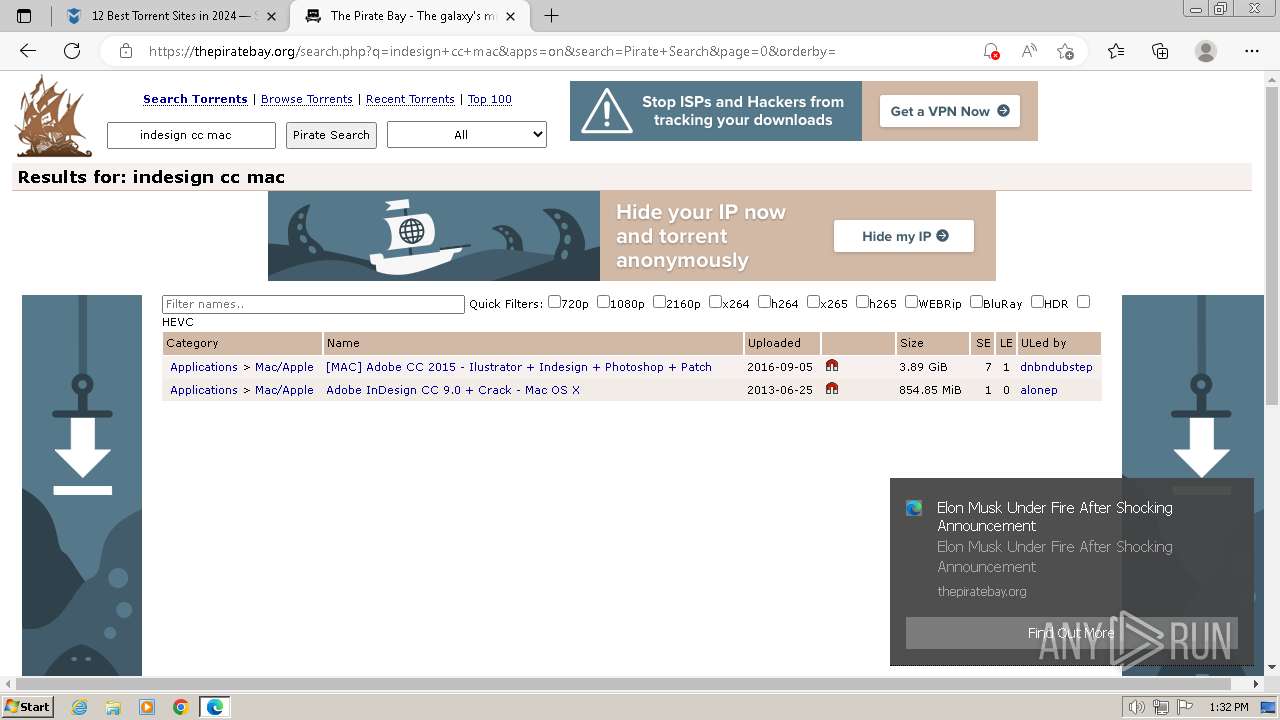The width and height of the screenshot is (1280, 720).
Task: Open the MAC Adobe CC 2015 torrent
Action: (519, 367)
